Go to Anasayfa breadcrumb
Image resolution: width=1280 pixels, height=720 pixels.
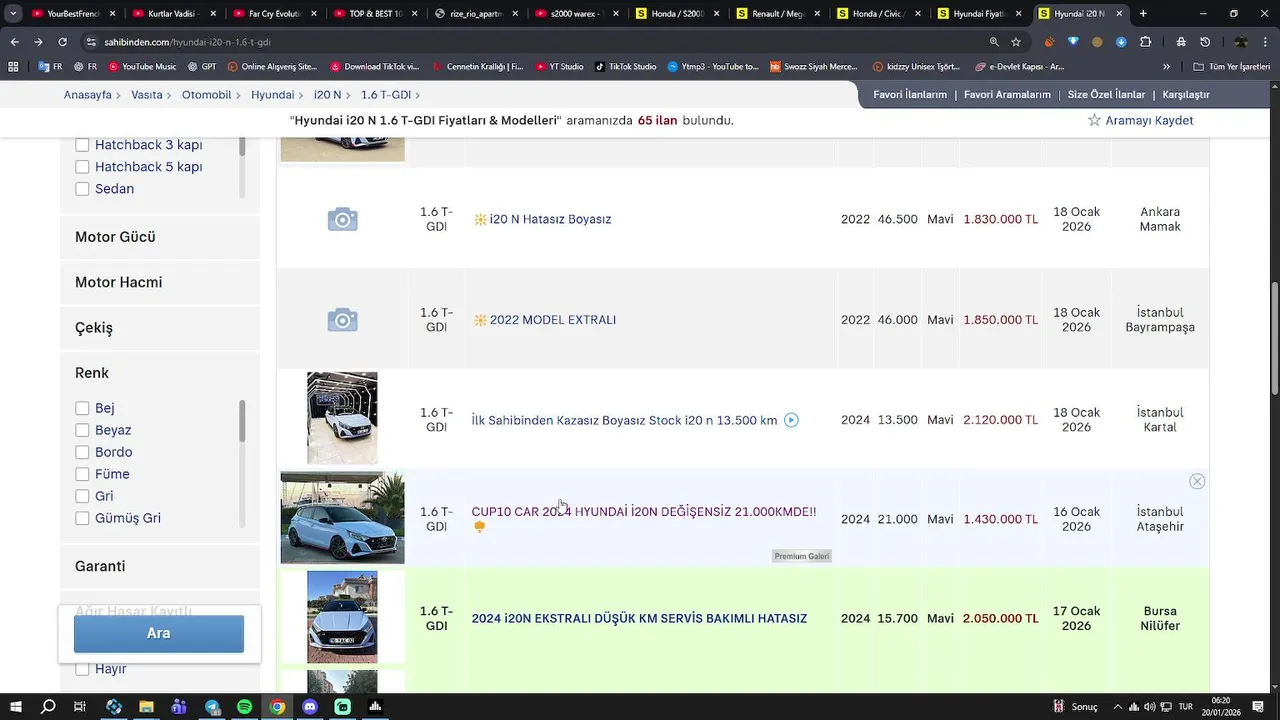pyautogui.click(x=88, y=95)
